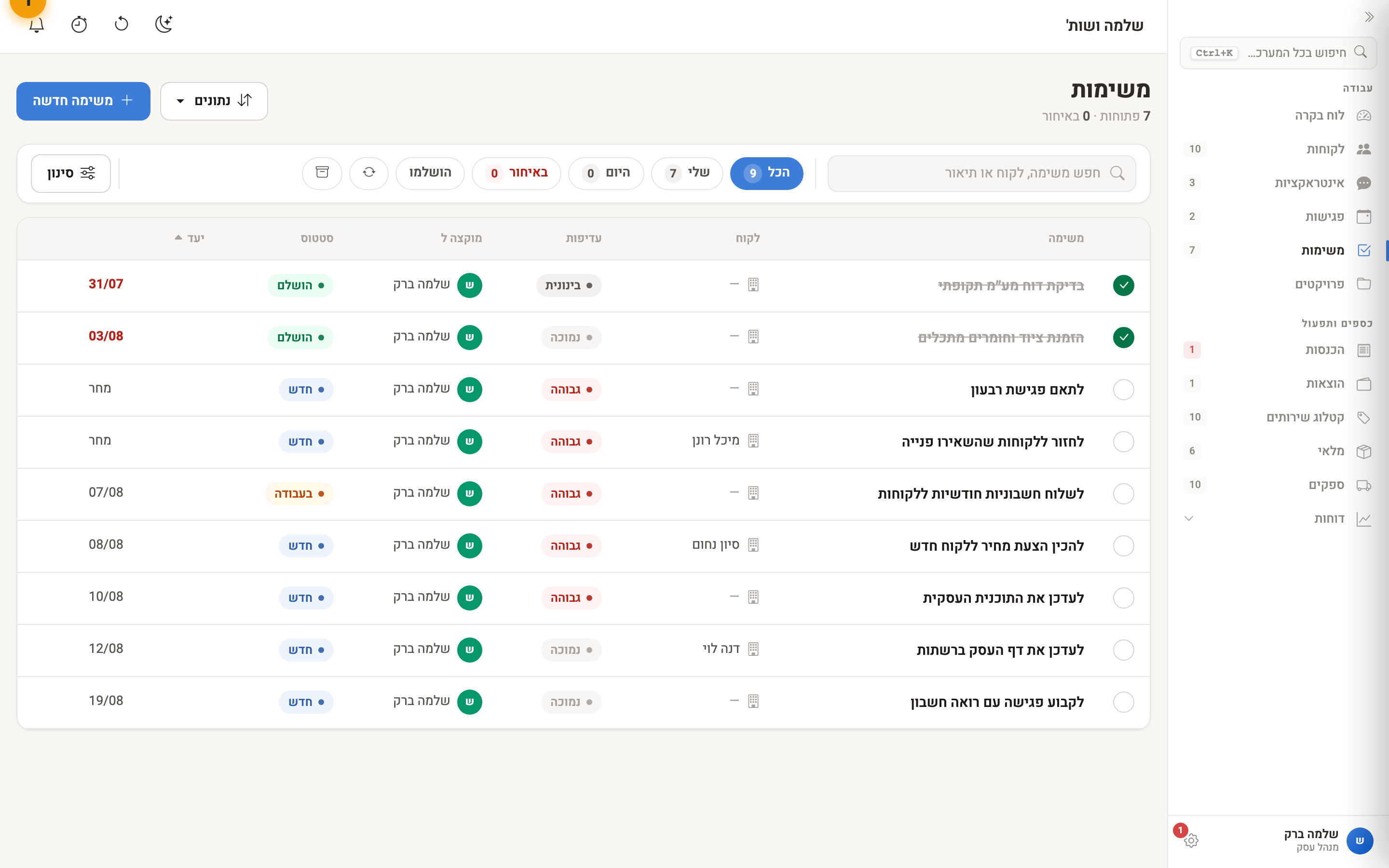Create a task with משימה חדשה button

coord(83,101)
